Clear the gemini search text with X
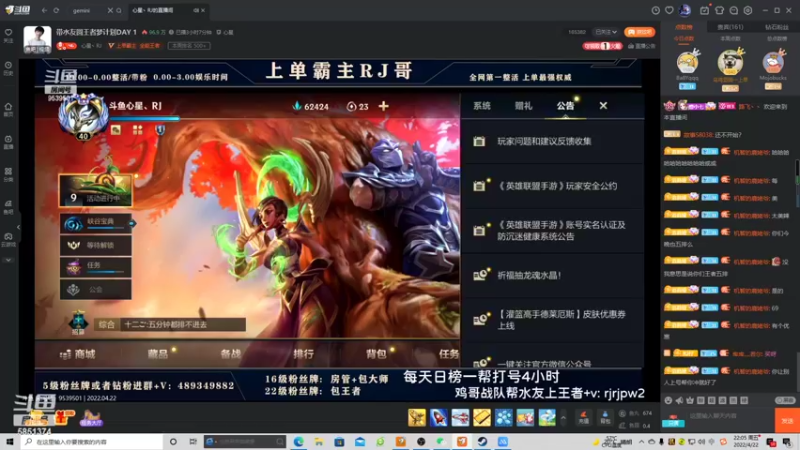This screenshot has width=800, height=450. (x=110, y=10)
